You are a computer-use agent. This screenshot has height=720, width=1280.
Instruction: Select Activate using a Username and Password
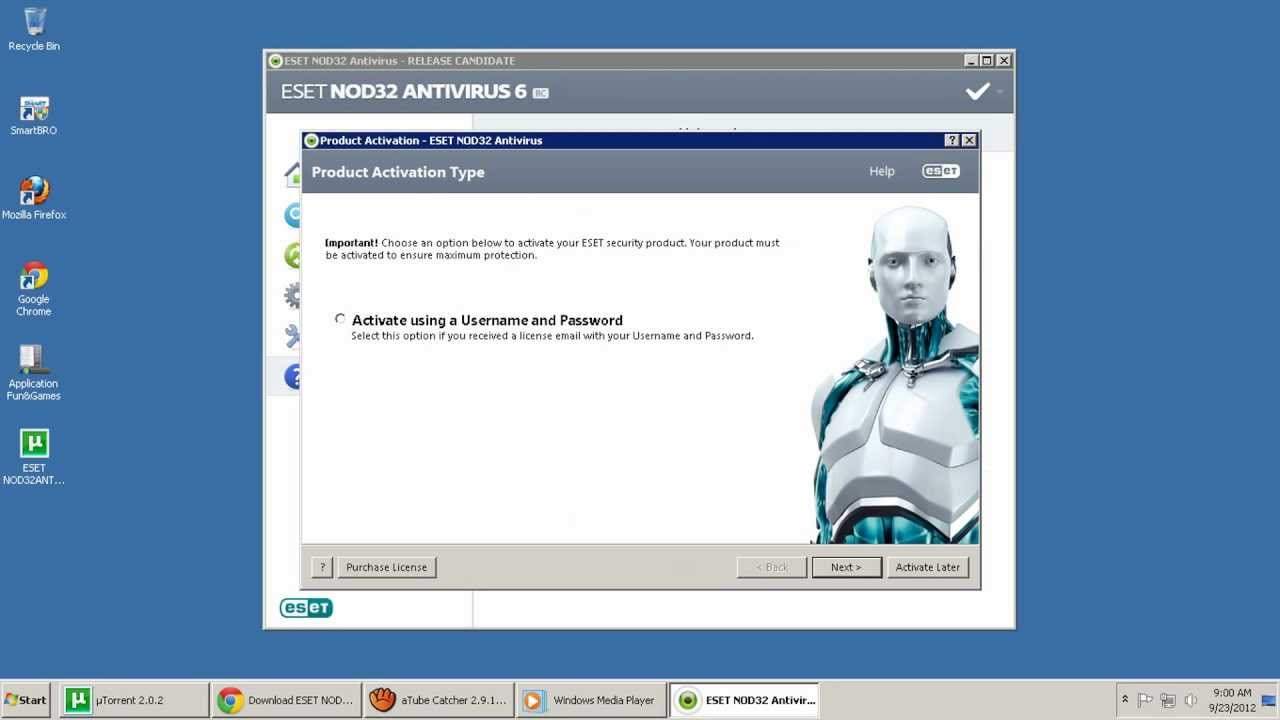point(340,319)
